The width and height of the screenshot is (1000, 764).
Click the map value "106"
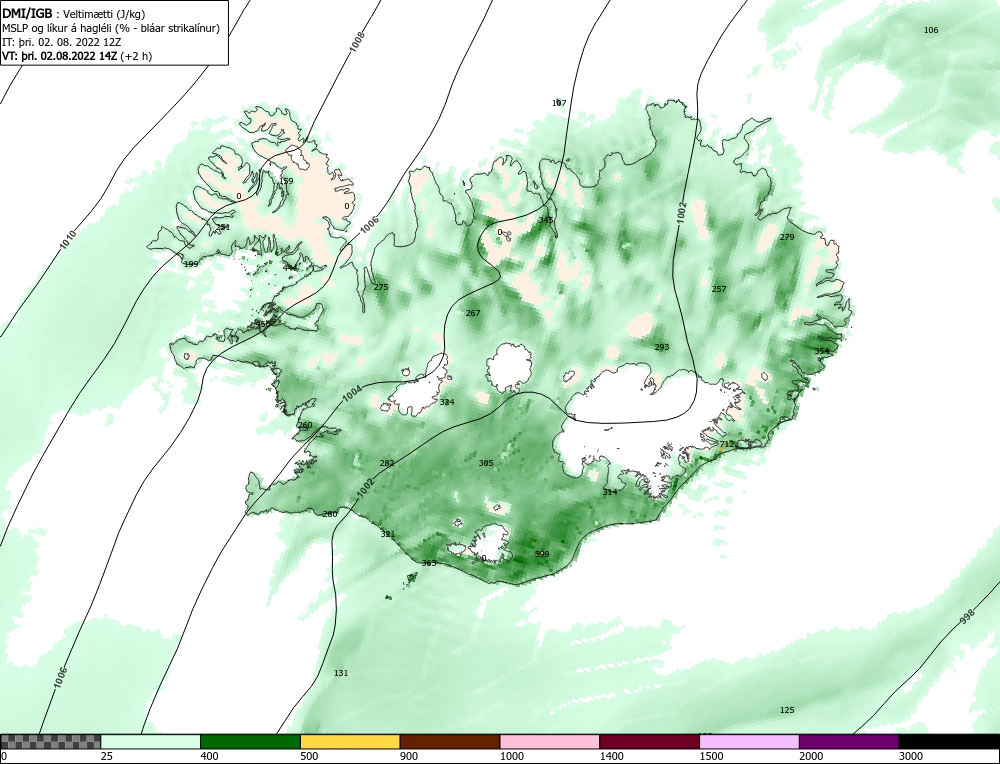click(x=931, y=30)
